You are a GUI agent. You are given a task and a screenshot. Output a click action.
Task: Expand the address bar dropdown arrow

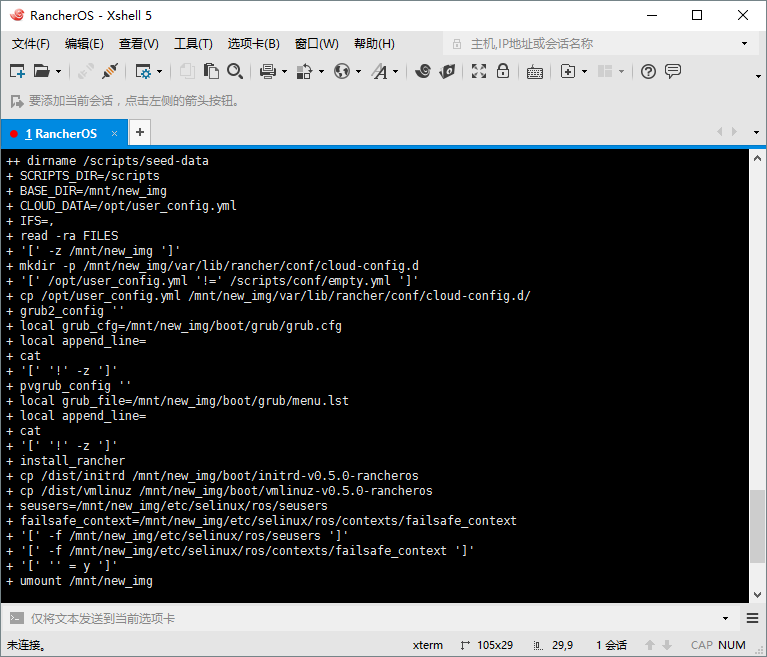pos(744,44)
